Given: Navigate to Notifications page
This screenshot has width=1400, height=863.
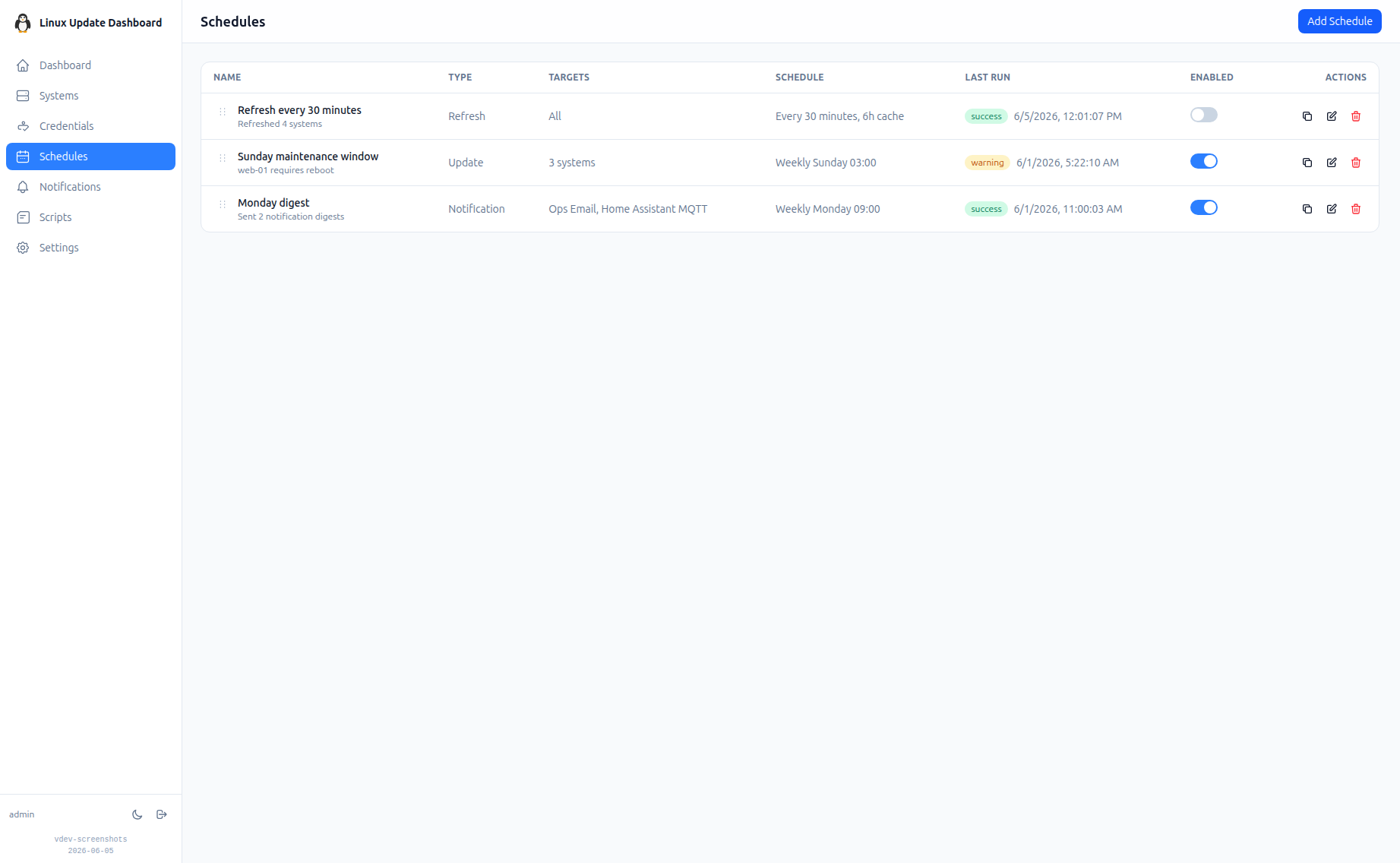Looking at the screenshot, I should 90,187.
